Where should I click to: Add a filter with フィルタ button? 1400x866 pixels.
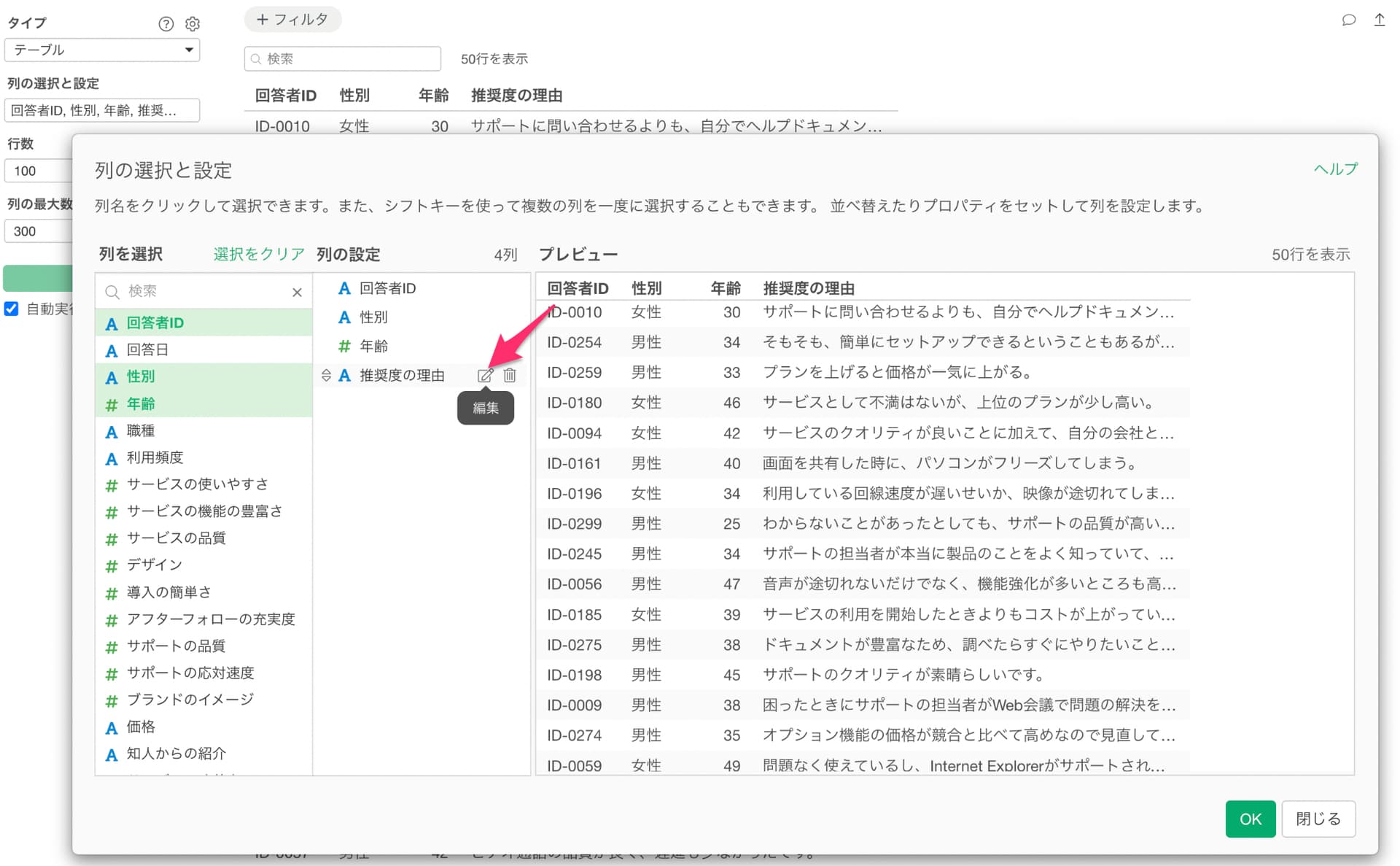(292, 20)
